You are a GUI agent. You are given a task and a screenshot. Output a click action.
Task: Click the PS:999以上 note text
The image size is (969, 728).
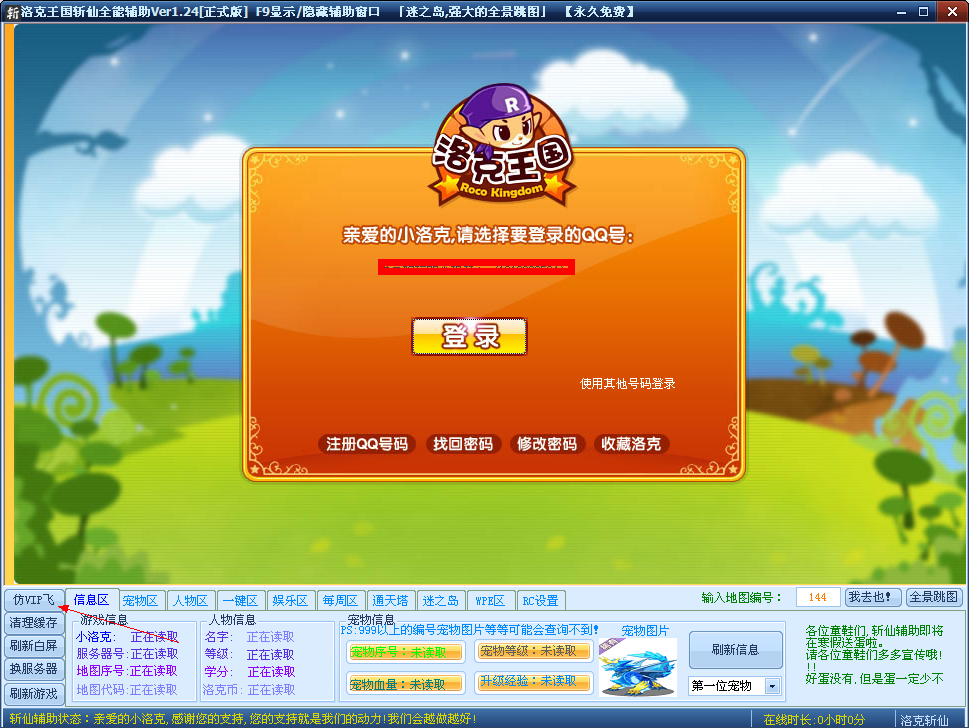pyautogui.click(x=469, y=630)
